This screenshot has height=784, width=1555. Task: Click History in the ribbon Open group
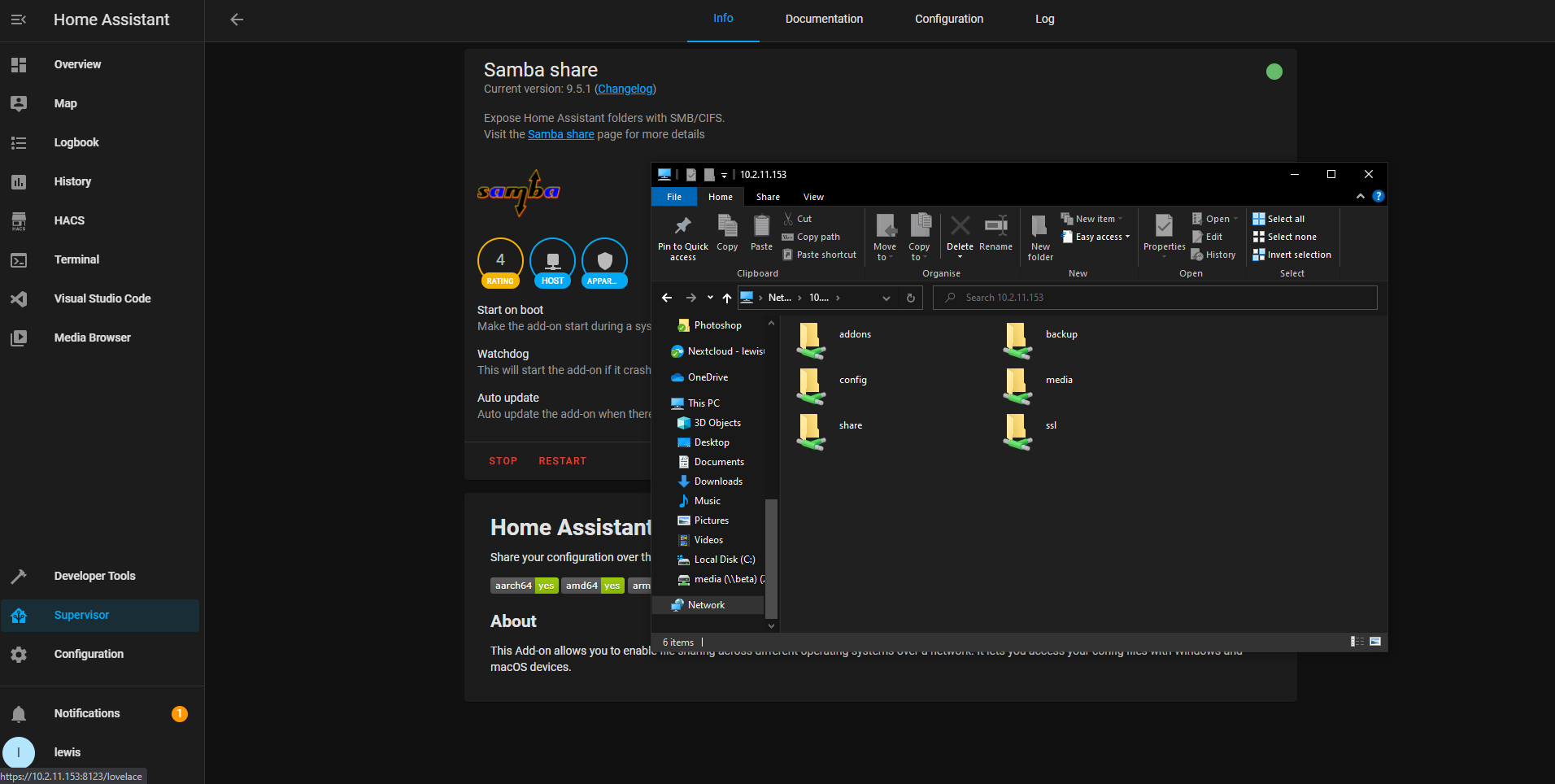[1213, 255]
